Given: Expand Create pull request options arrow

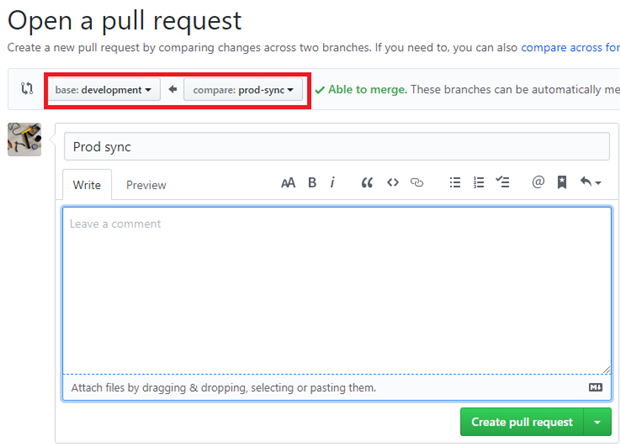Looking at the screenshot, I should [x=597, y=422].
